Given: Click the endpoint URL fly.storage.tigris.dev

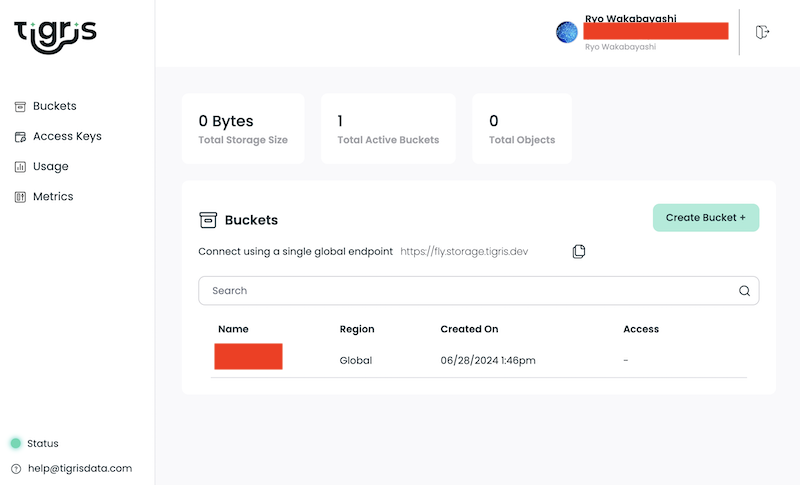Looking at the screenshot, I should pos(464,251).
